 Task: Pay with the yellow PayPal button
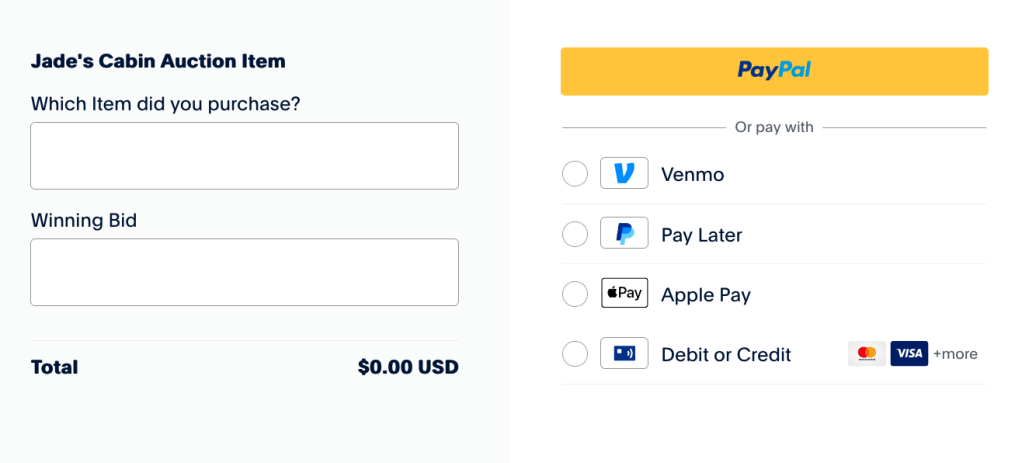coord(774,71)
